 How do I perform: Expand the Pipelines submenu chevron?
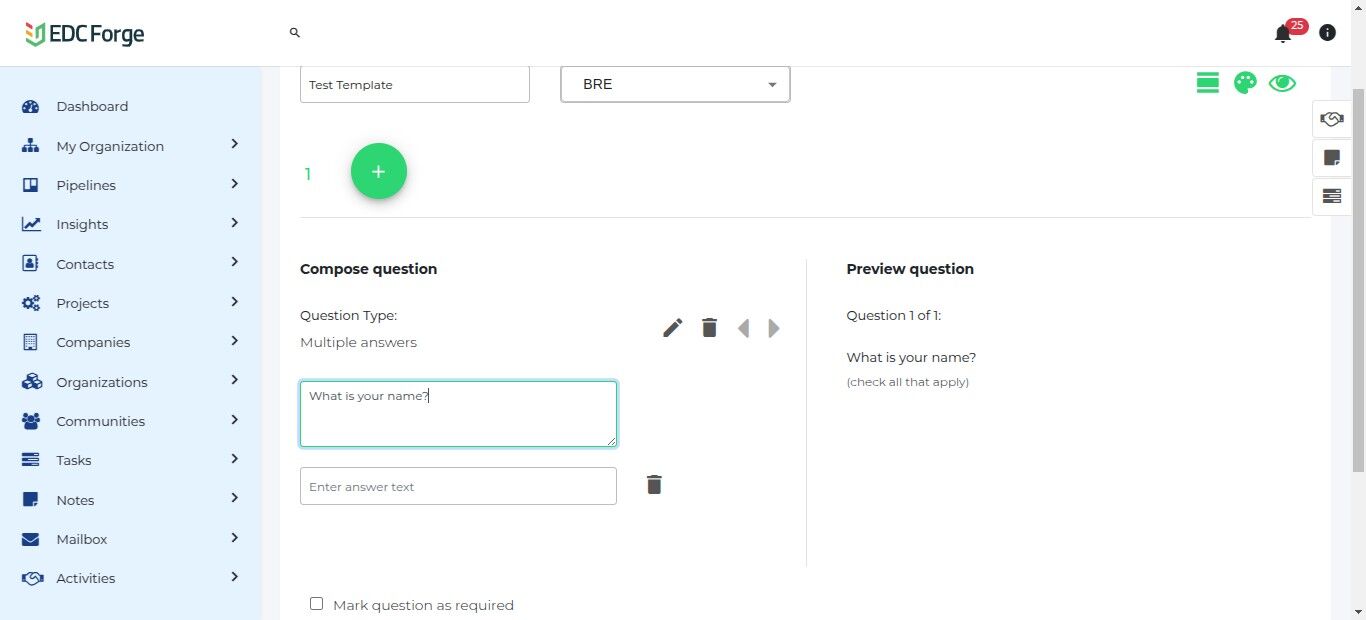(234, 184)
